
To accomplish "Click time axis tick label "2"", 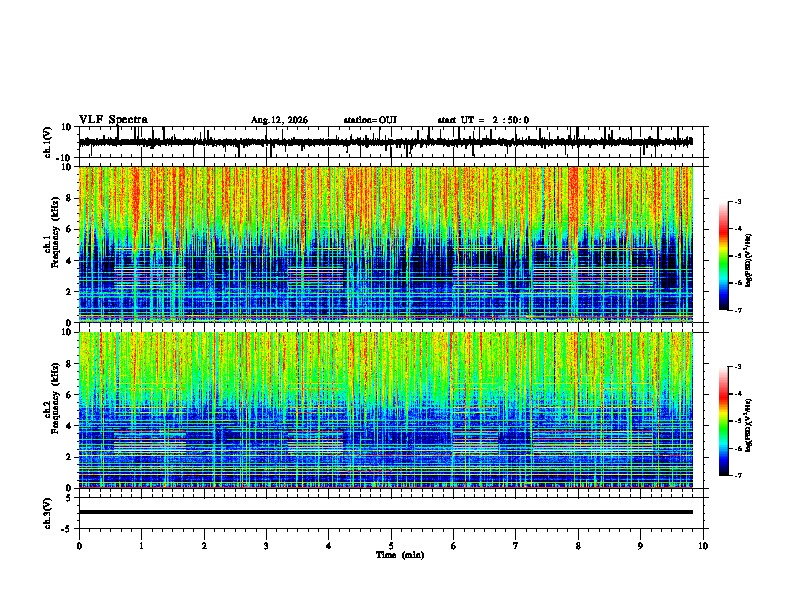I will coord(204,546).
